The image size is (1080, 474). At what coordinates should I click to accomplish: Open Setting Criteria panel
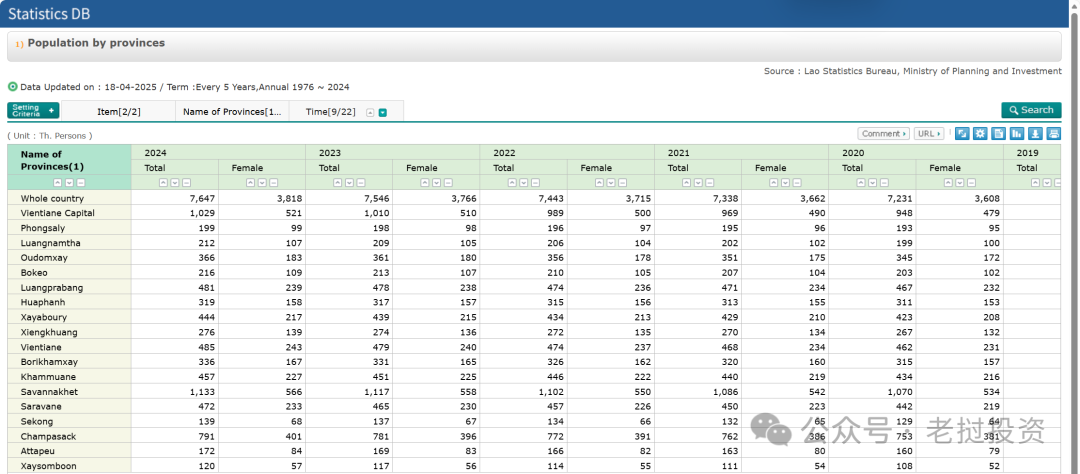pyautogui.click(x=33, y=111)
